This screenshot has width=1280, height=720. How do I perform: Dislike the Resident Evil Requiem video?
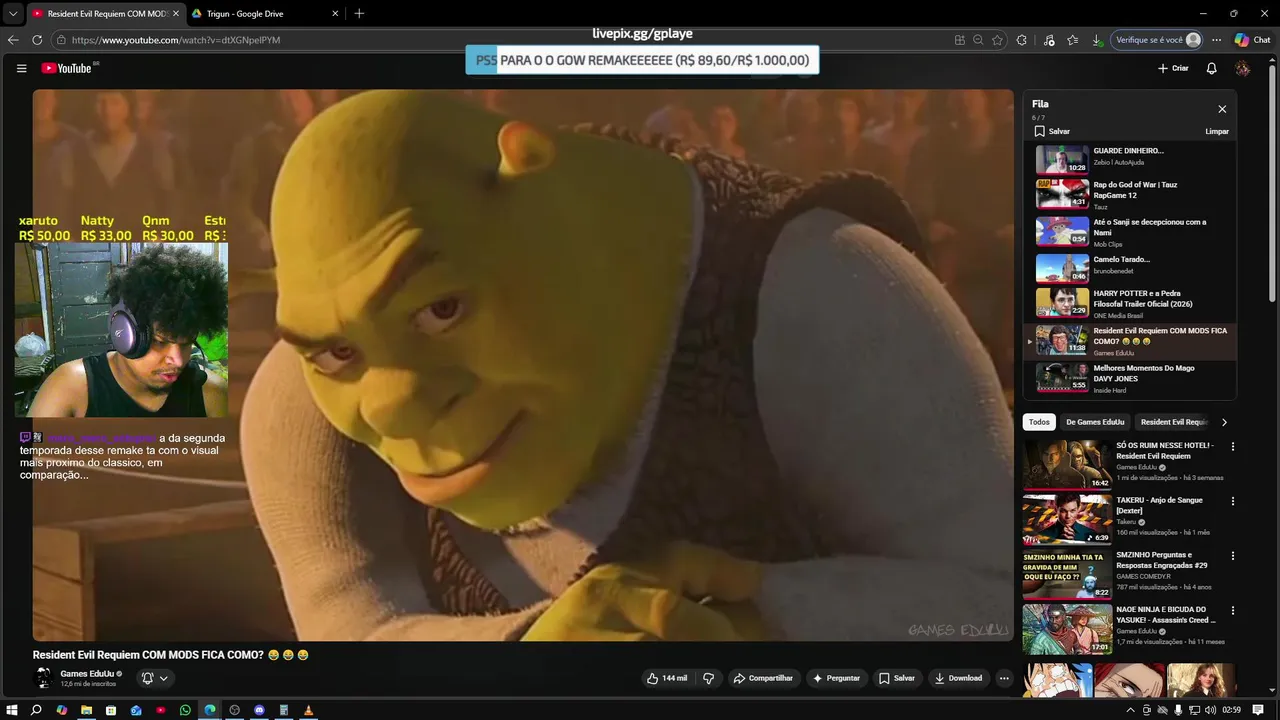[708, 678]
